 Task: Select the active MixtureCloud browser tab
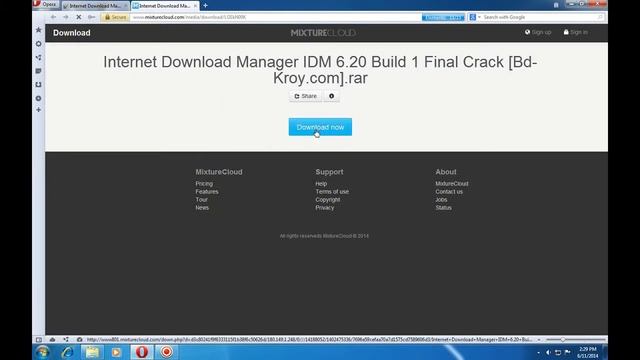click(x=164, y=6)
